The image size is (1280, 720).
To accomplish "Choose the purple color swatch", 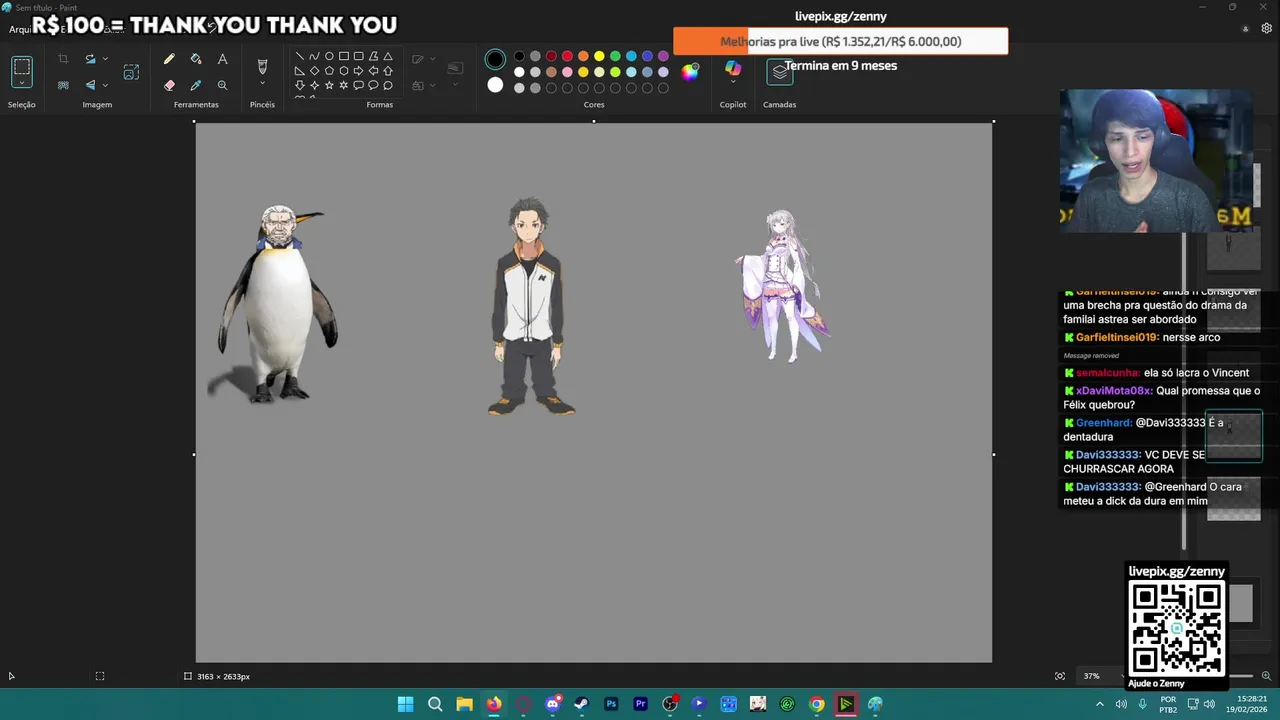I will [663, 56].
